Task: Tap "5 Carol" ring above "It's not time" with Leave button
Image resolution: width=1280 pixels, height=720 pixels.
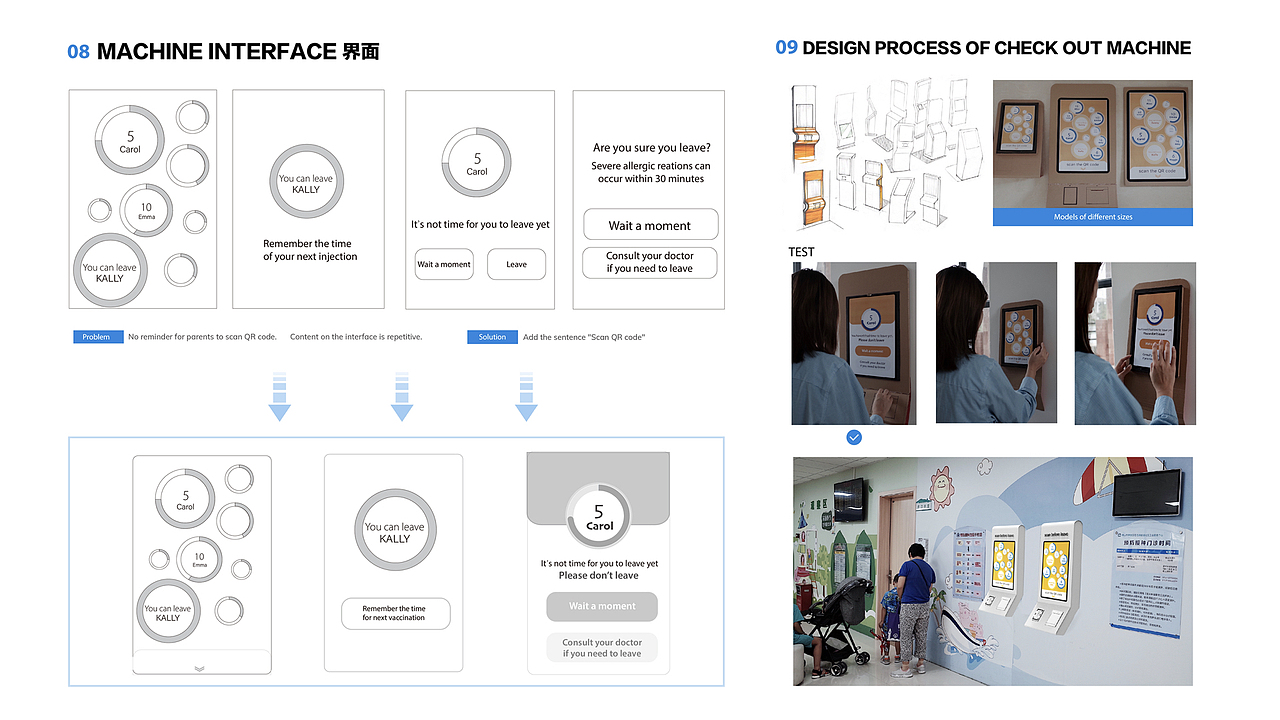Action: pos(477,161)
